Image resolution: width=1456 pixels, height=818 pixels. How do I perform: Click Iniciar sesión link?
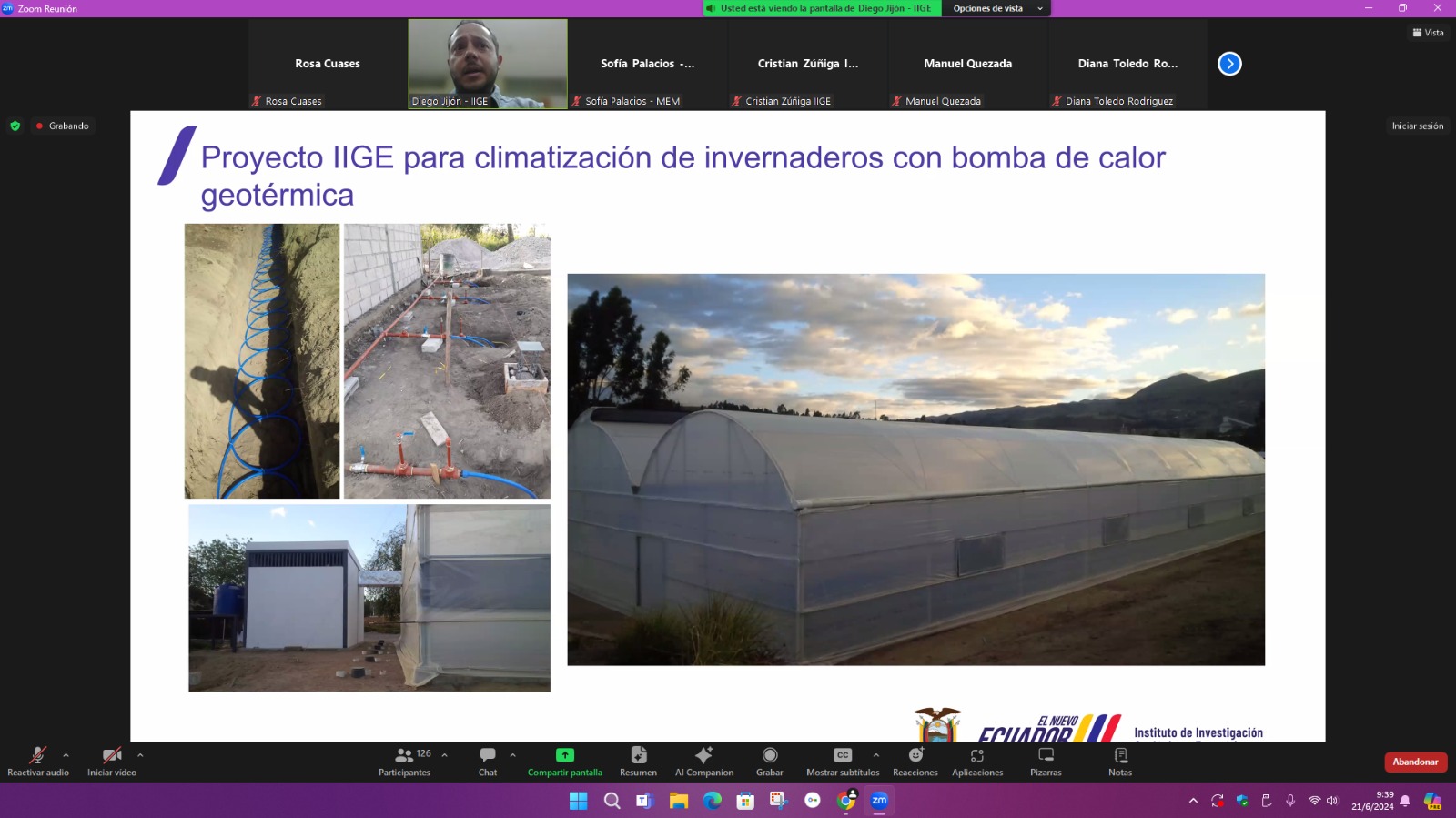coord(1417,126)
